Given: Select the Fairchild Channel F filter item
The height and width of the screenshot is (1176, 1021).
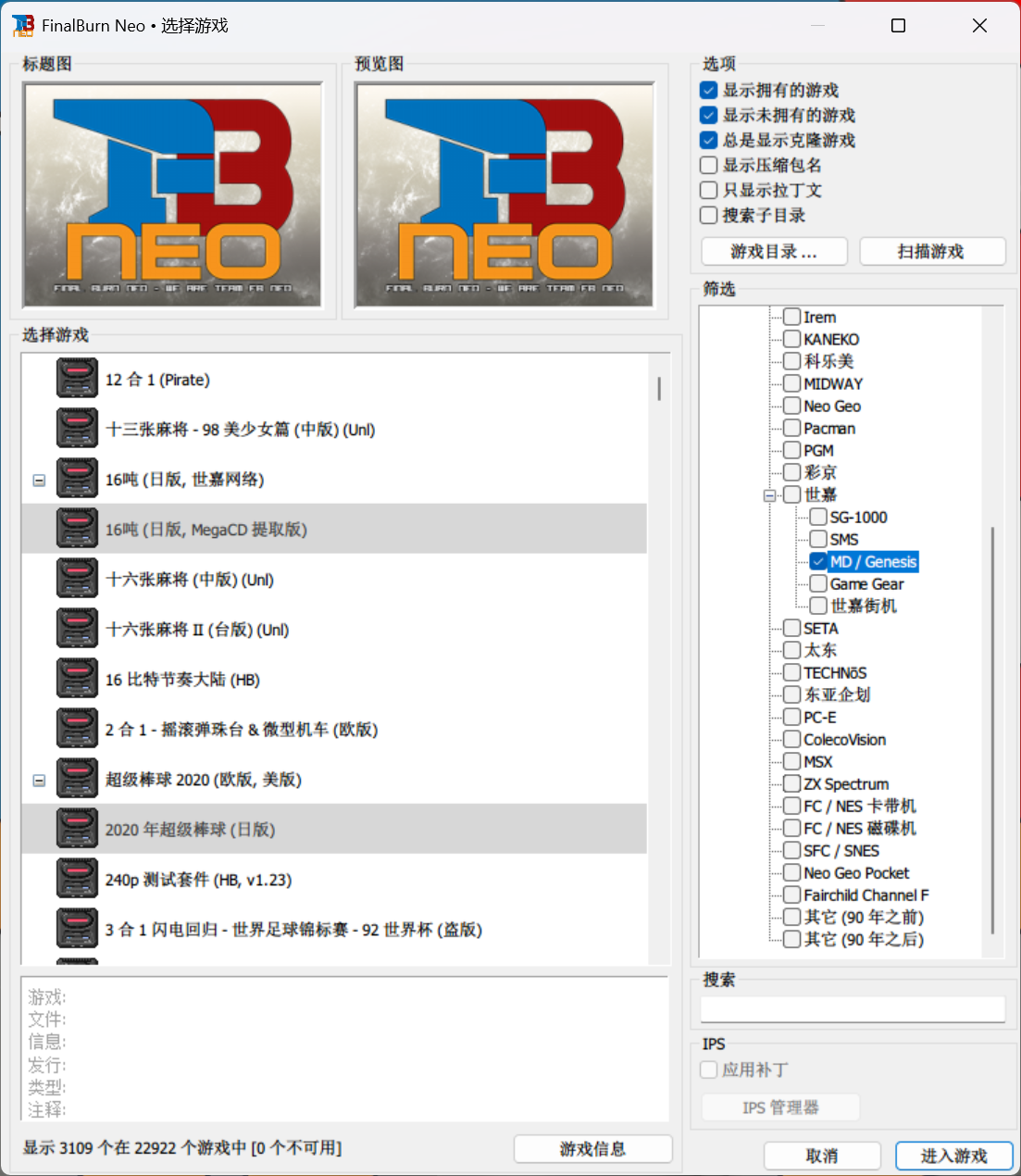Looking at the screenshot, I should pos(866,895).
